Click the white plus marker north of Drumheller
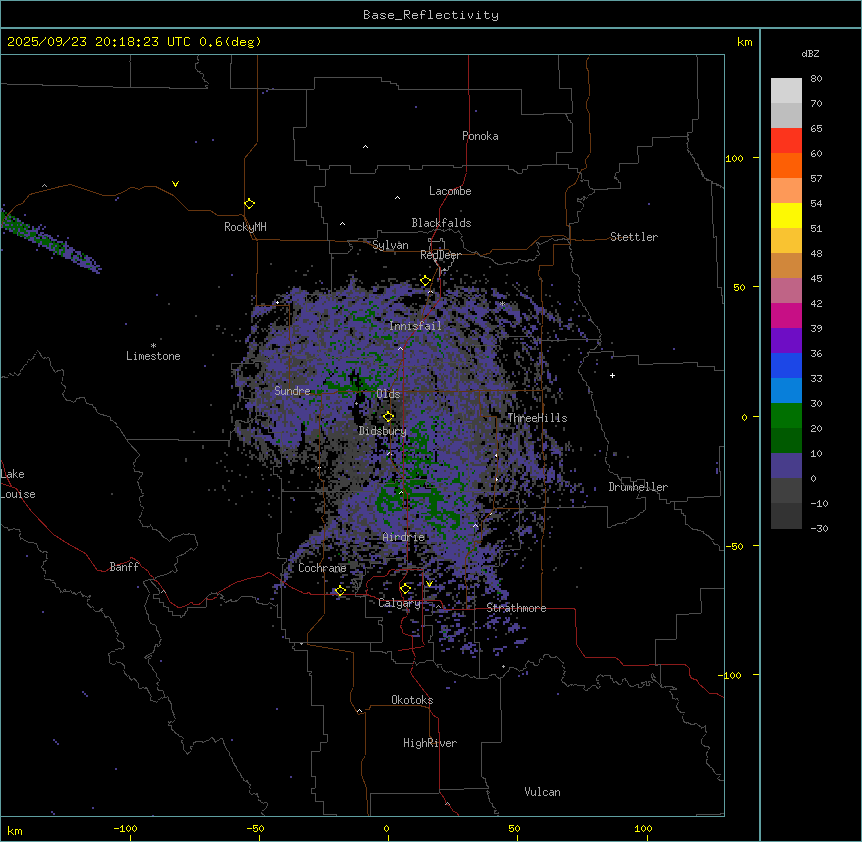 coord(612,375)
